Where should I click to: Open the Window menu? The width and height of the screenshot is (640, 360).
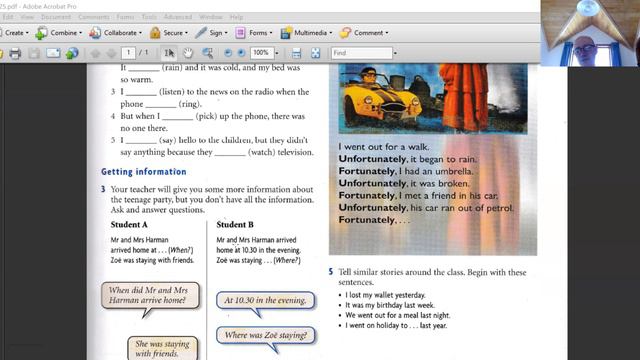(x=211, y=17)
